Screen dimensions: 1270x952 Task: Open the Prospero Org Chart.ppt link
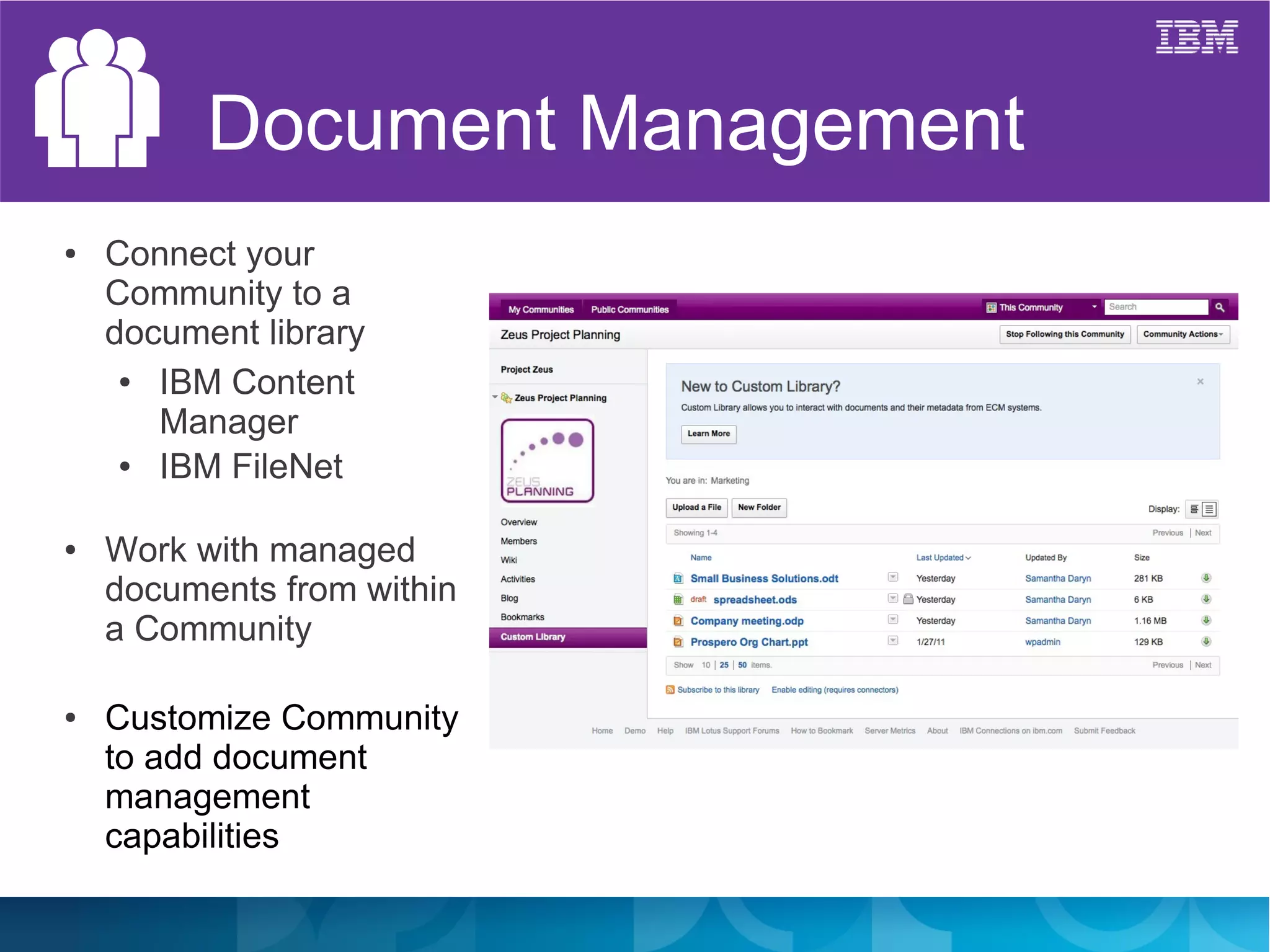(x=749, y=642)
